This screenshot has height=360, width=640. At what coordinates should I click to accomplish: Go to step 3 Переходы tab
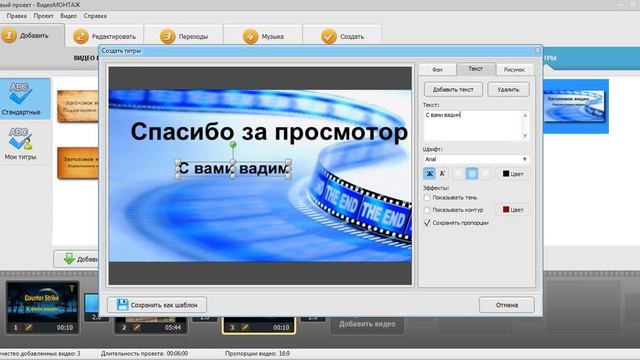pos(184,36)
